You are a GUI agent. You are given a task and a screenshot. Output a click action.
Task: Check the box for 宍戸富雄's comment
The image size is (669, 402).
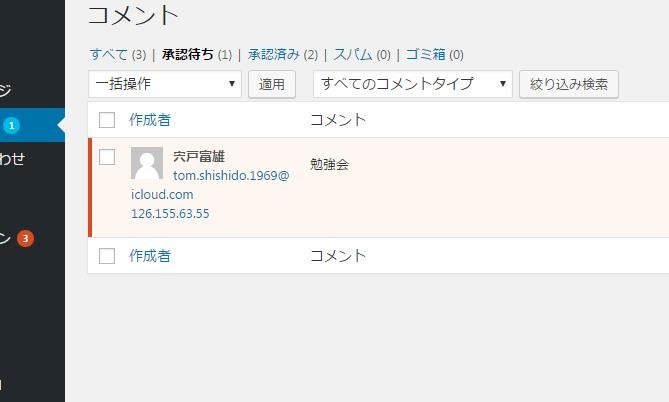[x=107, y=156]
